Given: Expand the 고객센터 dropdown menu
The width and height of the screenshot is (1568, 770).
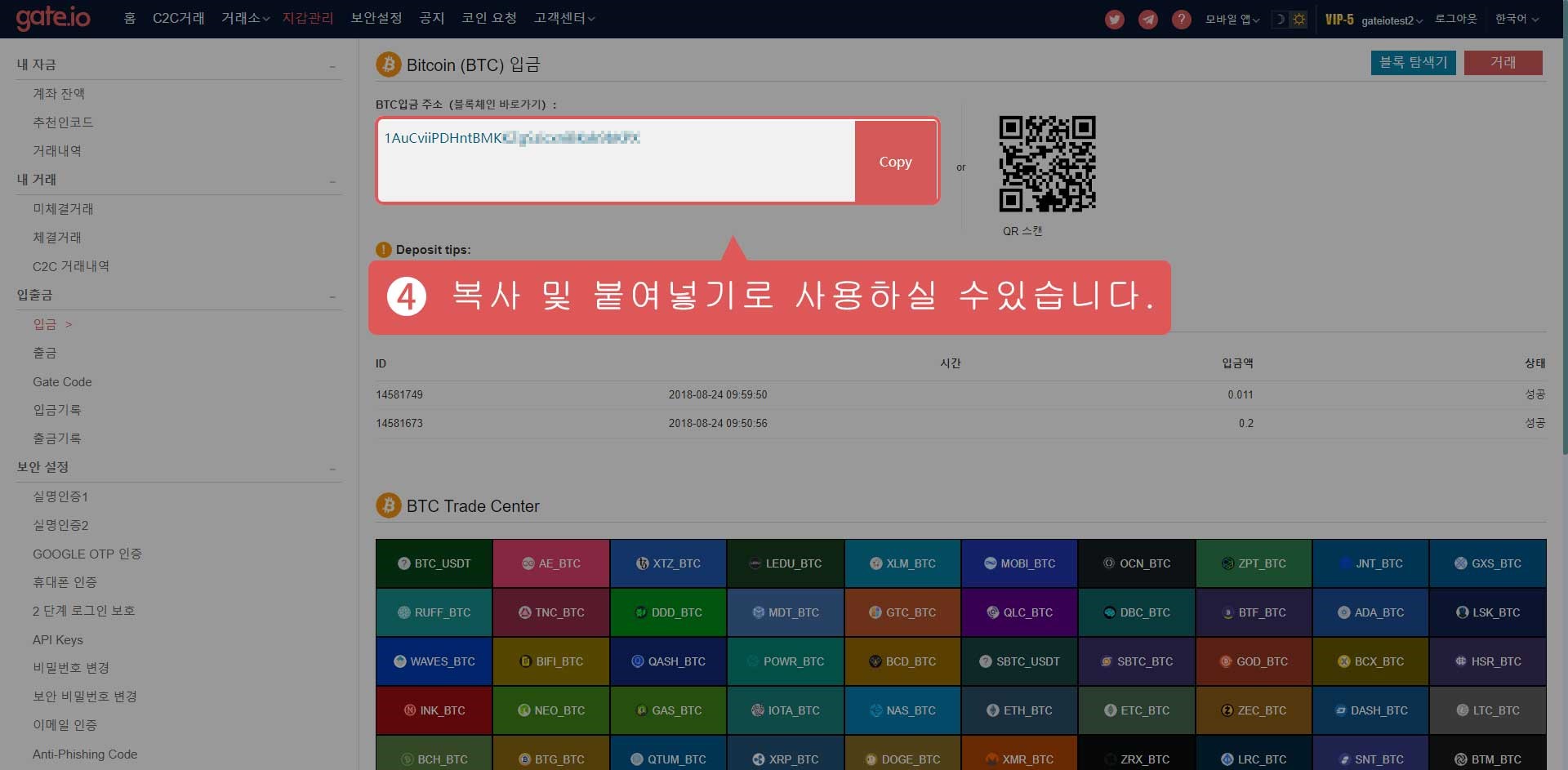Looking at the screenshot, I should pos(564,18).
